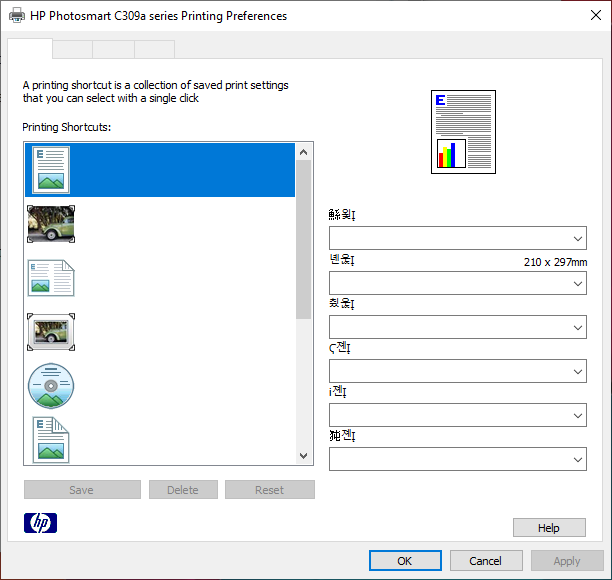Click the Save shortcut button
Screen dimensions: 612x580
82,490
